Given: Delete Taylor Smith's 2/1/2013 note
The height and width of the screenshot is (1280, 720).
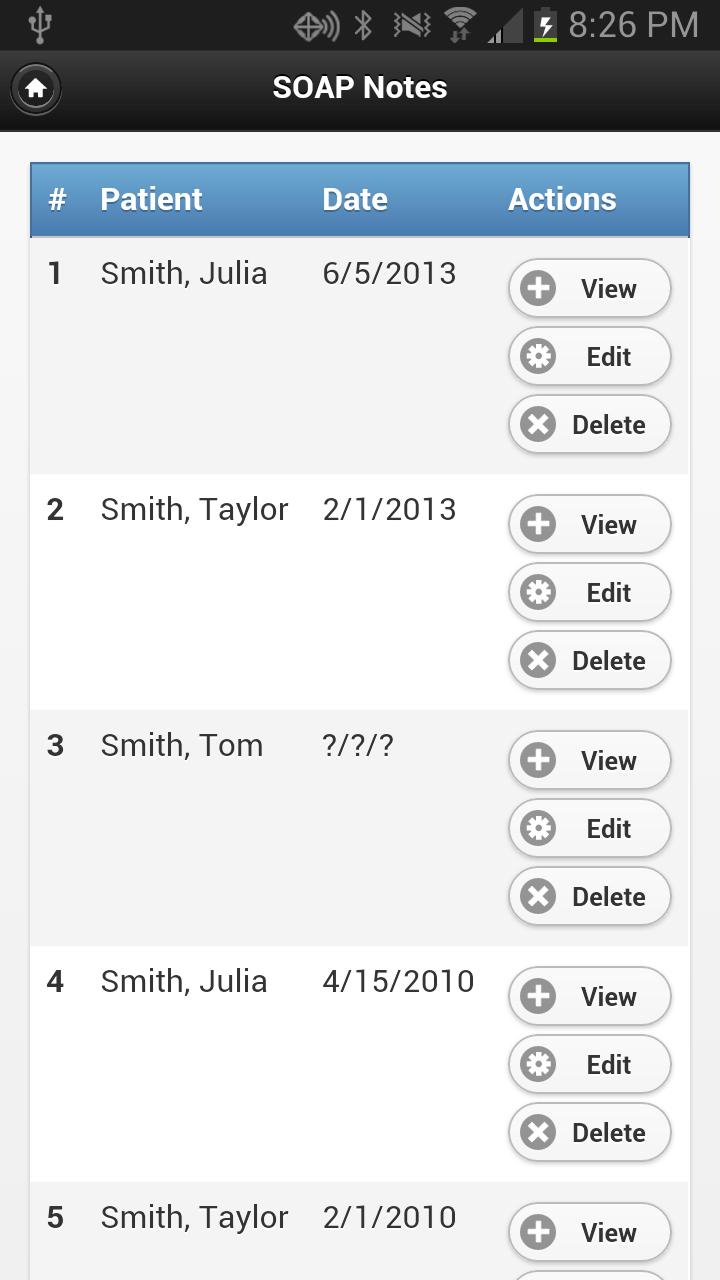Looking at the screenshot, I should (589, 661).
